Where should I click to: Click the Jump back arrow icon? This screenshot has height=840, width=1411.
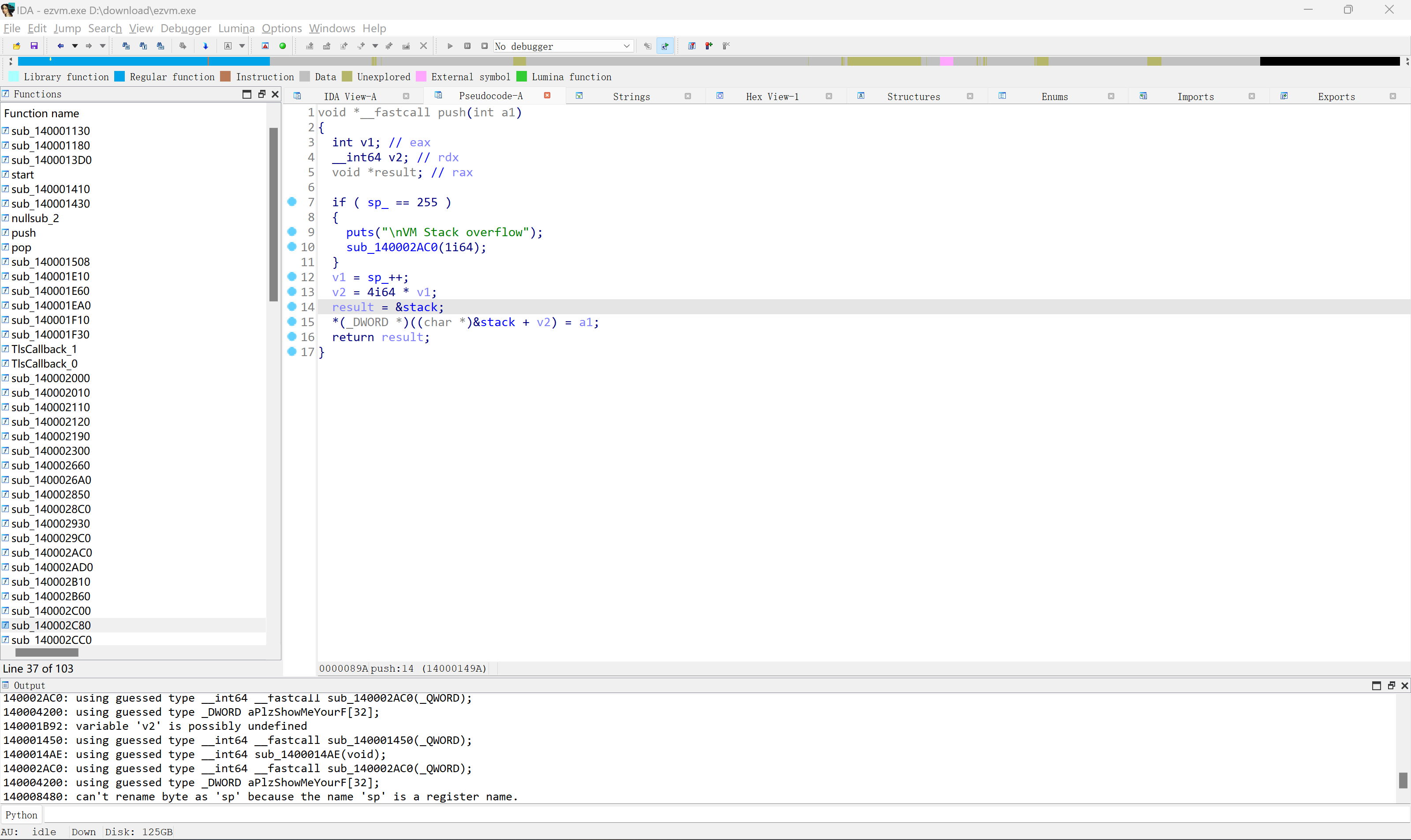coord(60,46)
